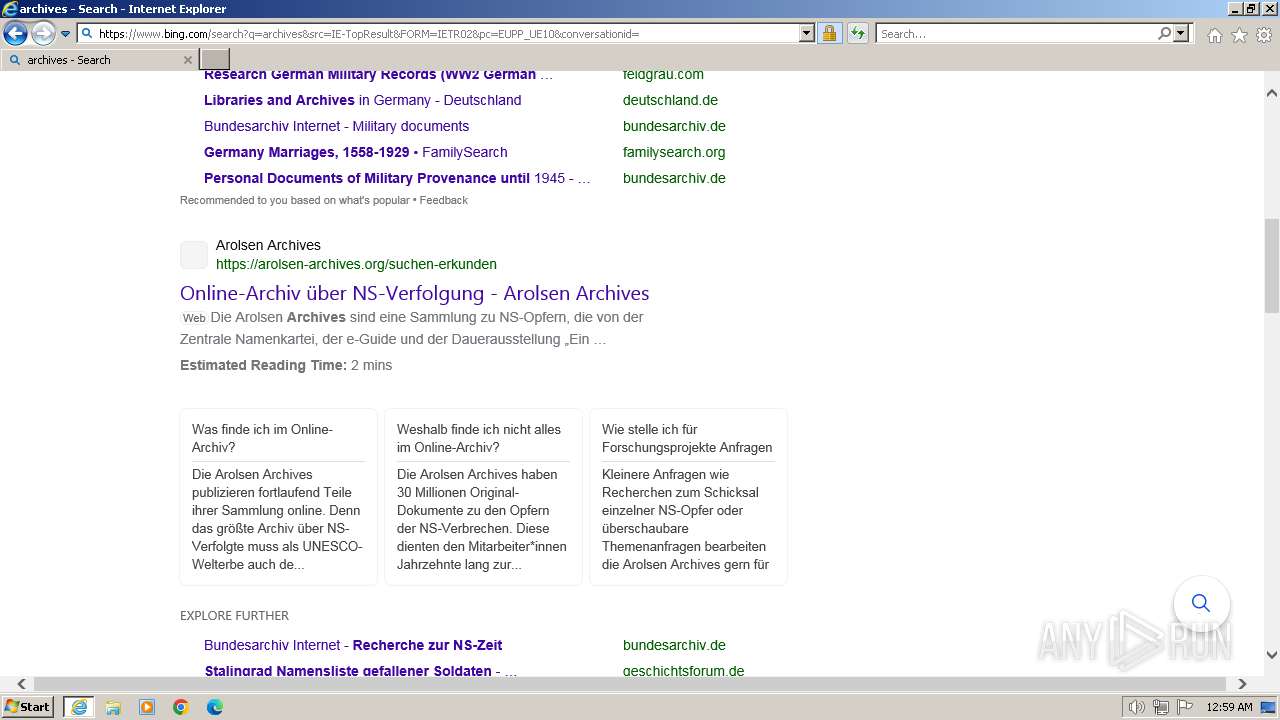Click the address bar URL field

(x=438, y=33)
